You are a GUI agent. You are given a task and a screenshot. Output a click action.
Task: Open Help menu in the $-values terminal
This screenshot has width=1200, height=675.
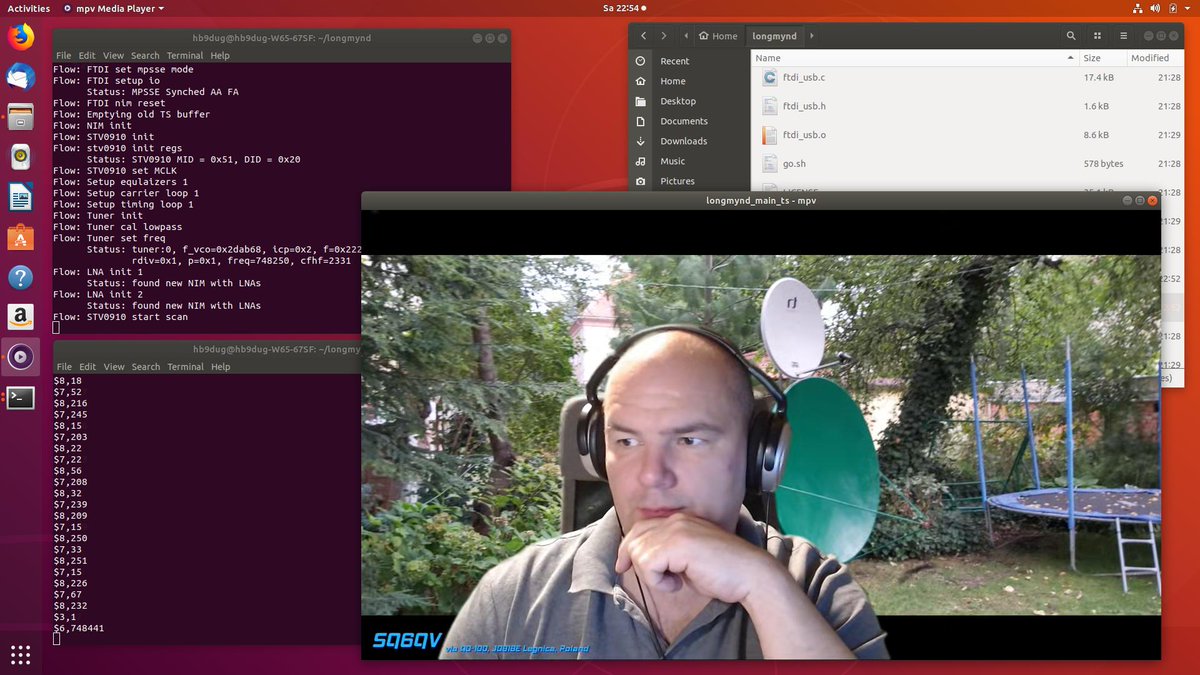coord(220,367)
